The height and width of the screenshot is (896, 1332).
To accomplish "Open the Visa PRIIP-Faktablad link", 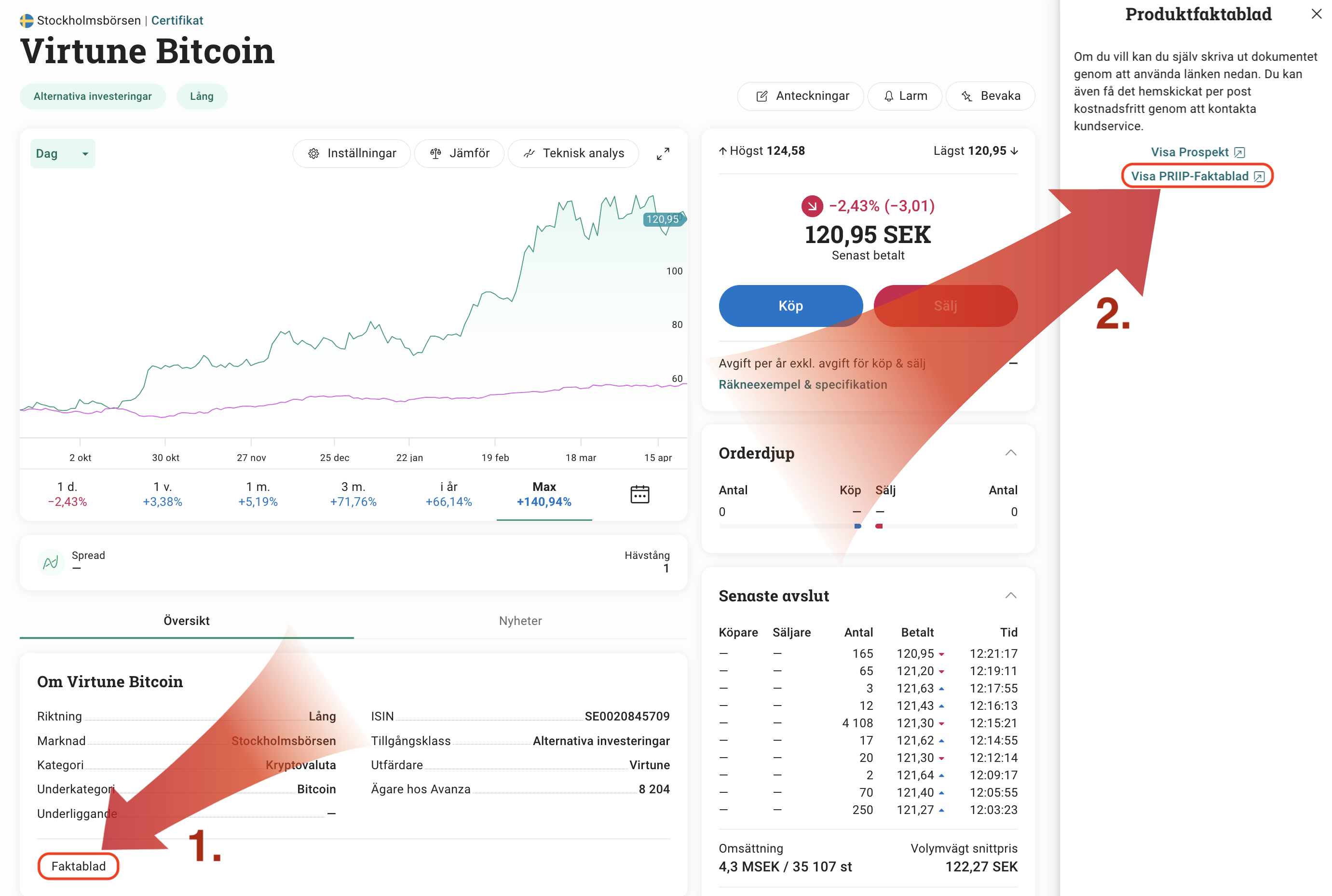I will 1197,176.
